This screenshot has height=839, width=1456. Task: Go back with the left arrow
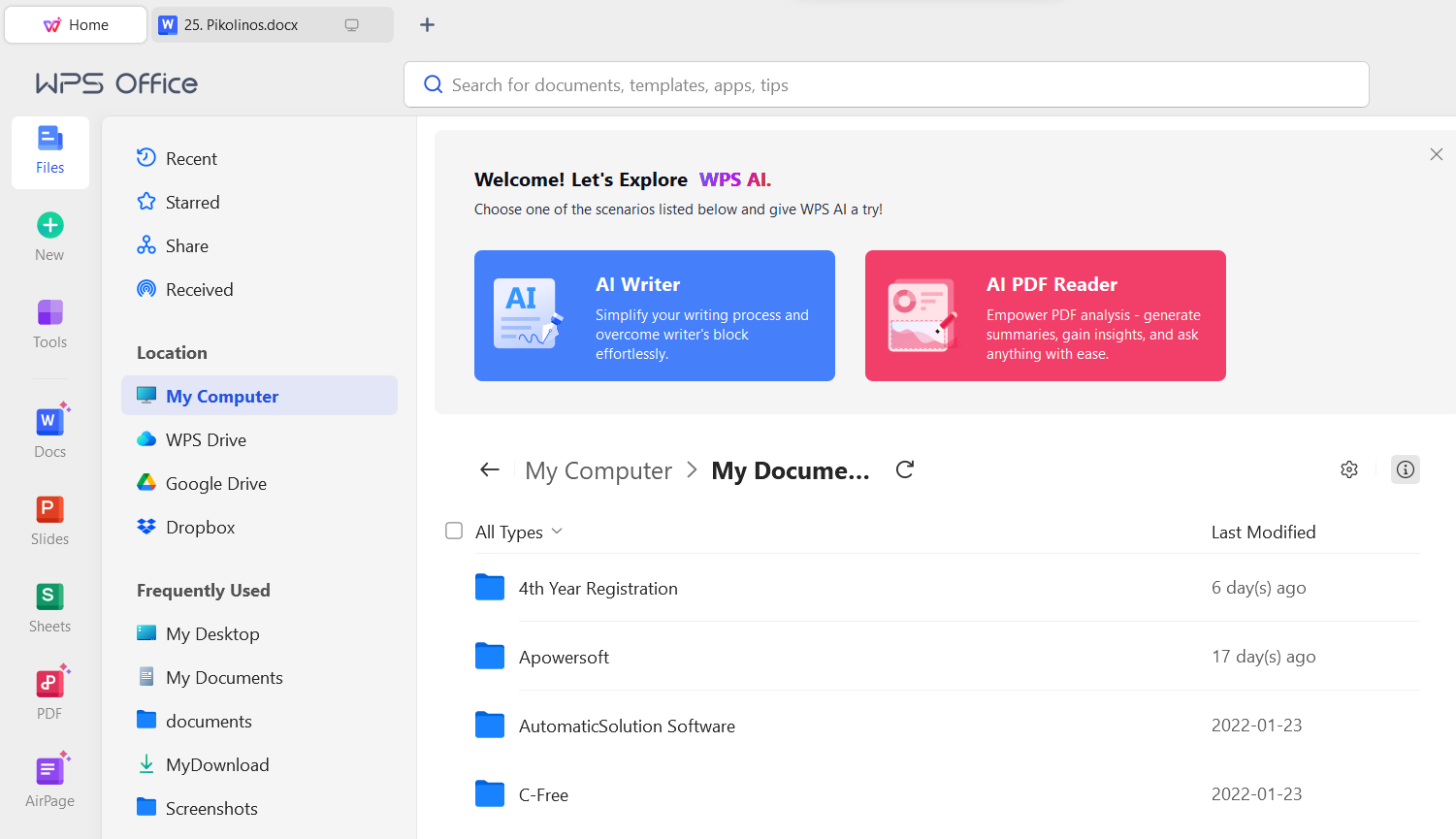point(490,470)
